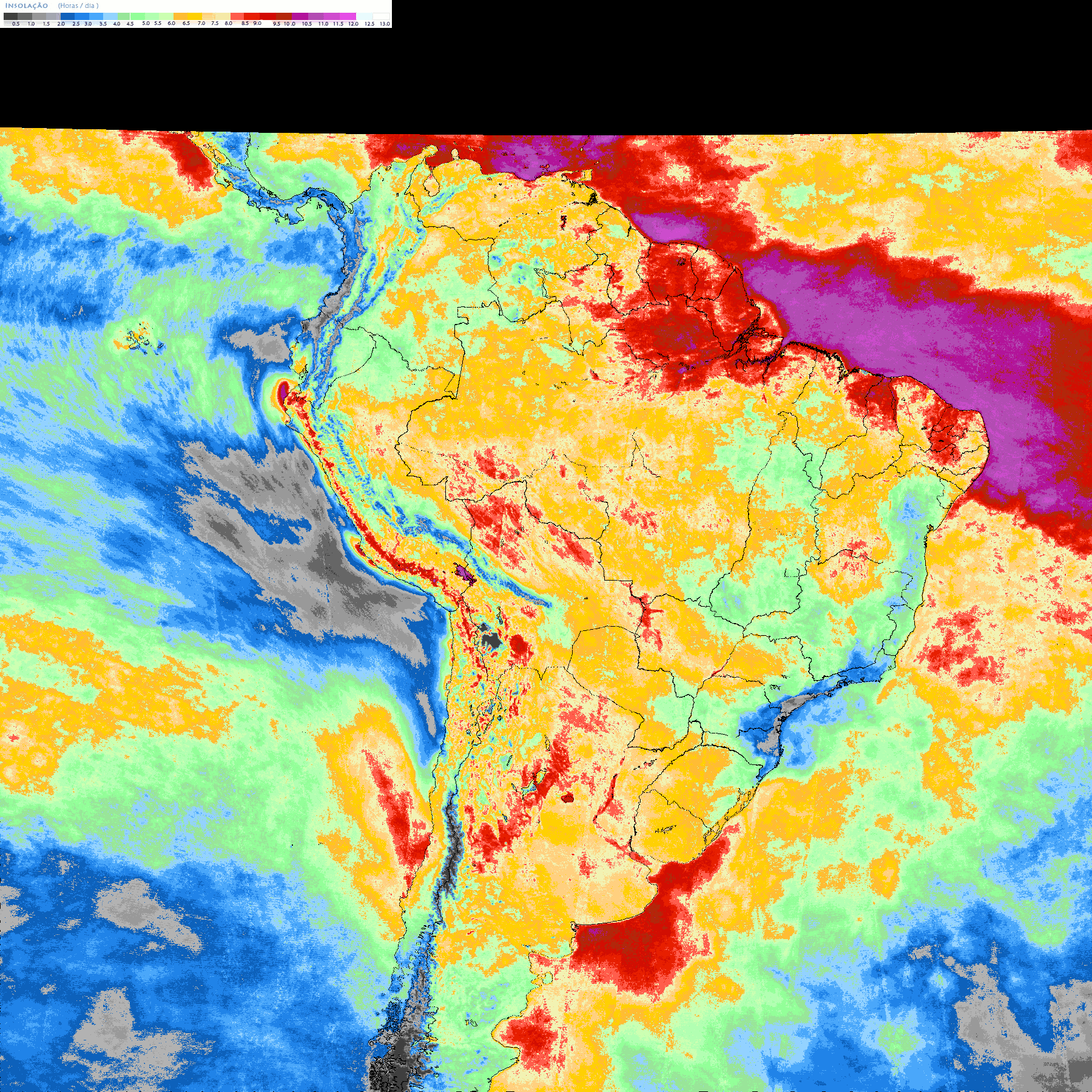Image resolution: width=1092 pixels, height=1092 pixels.
Task: Click the '4.0' legend value
Action: pos(116,24)
